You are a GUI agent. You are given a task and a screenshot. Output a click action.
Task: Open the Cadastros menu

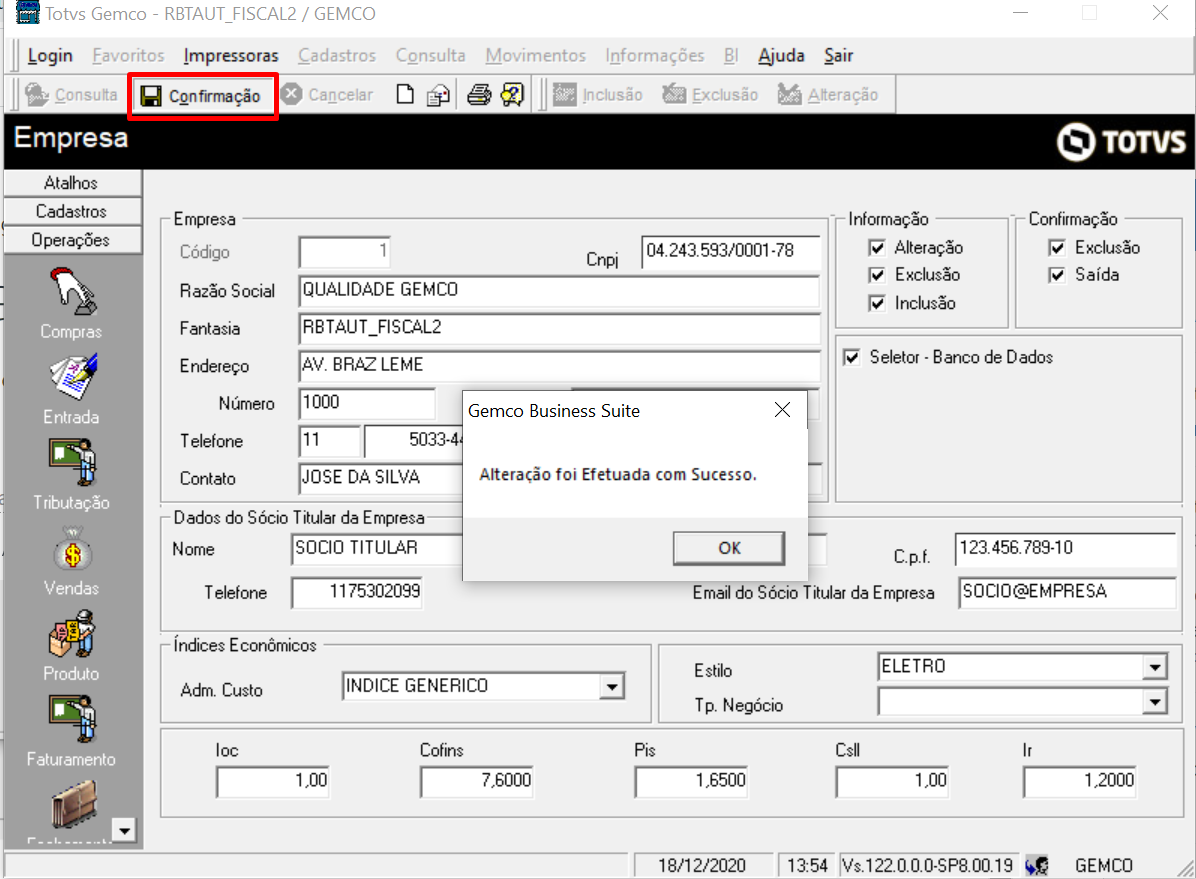(x=336, y=56)
